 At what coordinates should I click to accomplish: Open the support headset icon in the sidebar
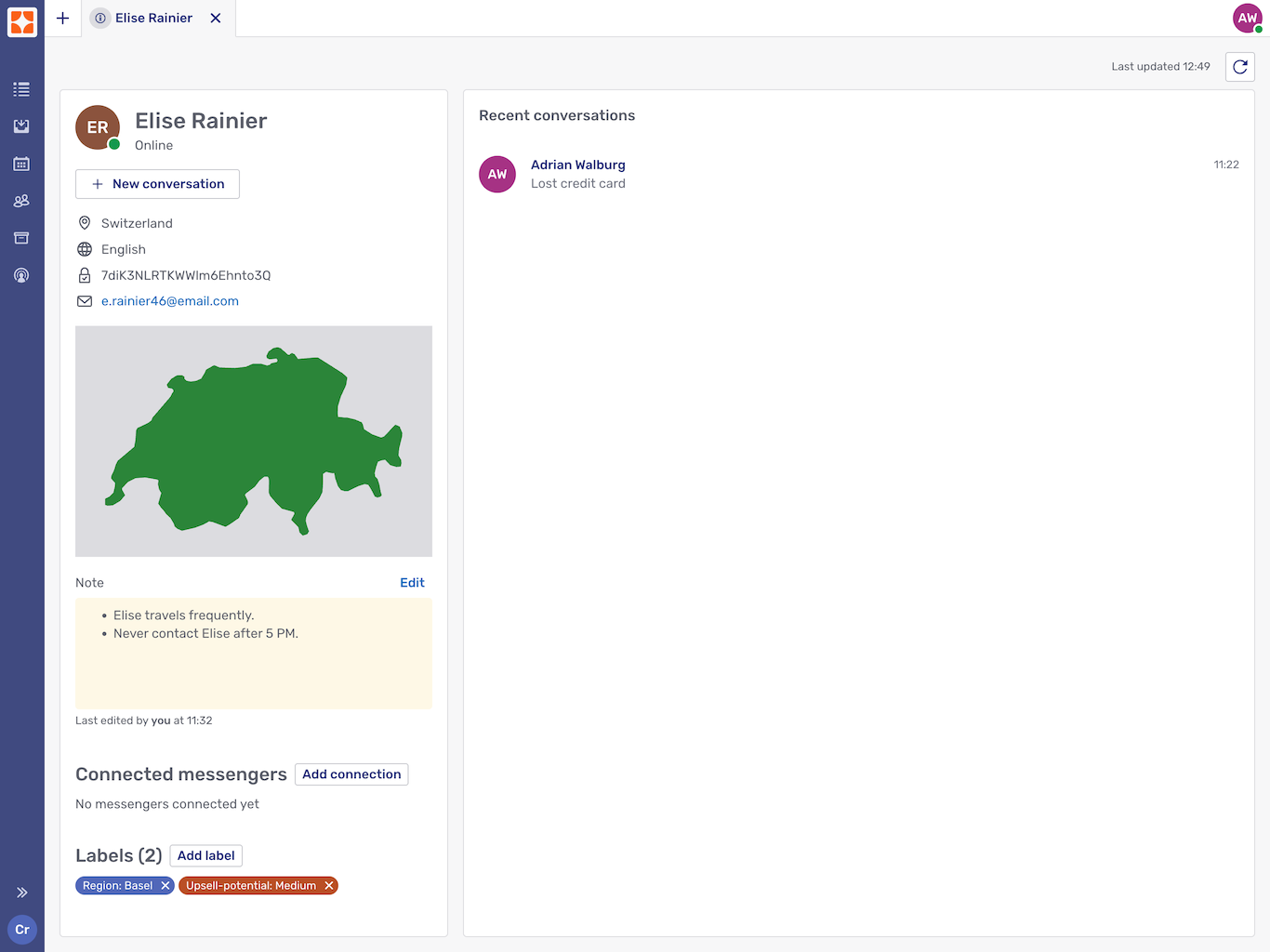pyautogui.click(x=21, y=274)
